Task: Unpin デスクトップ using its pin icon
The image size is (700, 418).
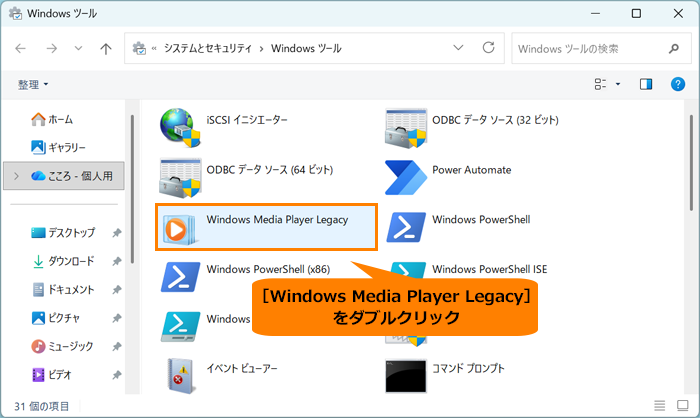Action: 117,233
